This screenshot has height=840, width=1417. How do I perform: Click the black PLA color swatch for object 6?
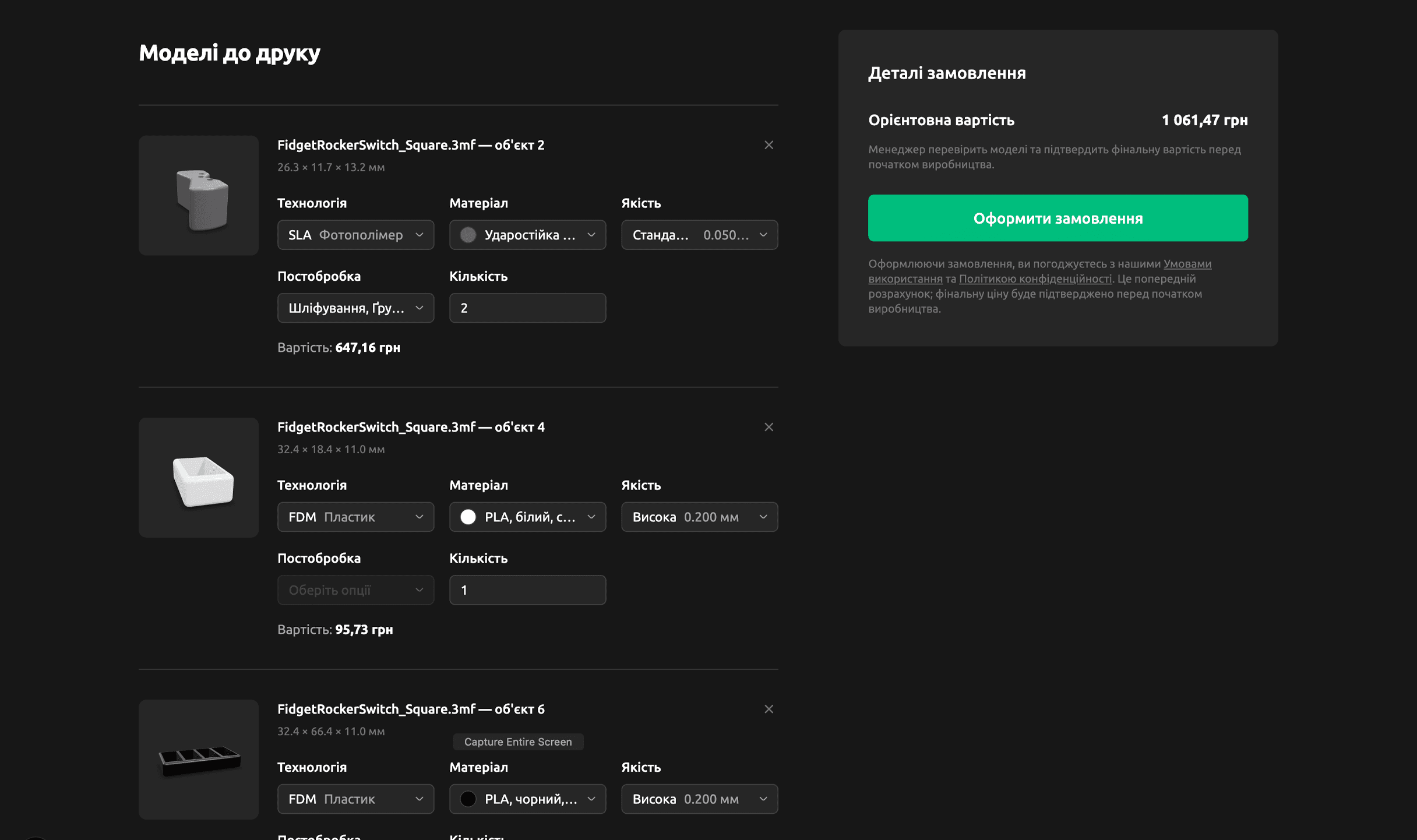[468, 799]
